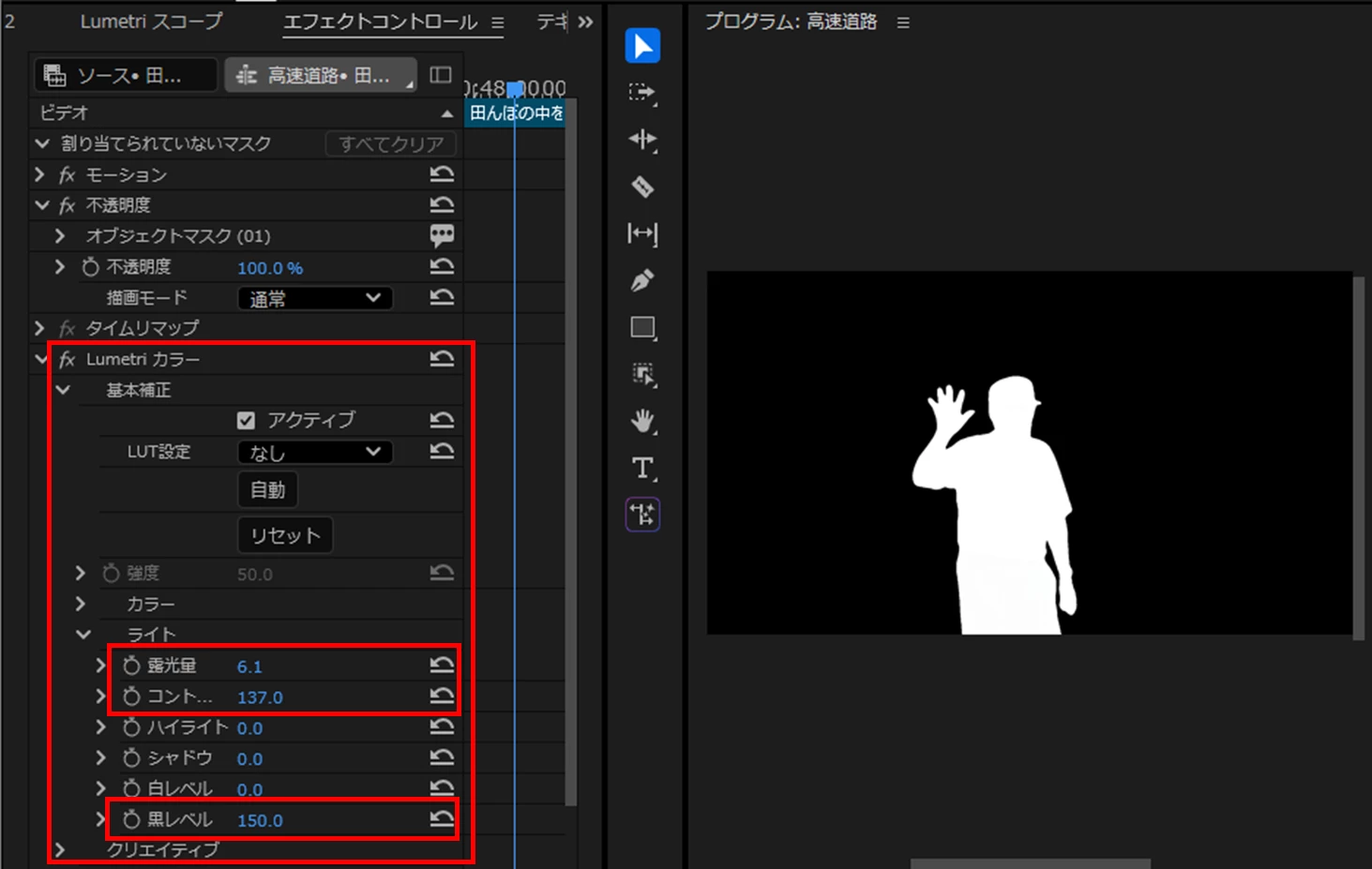This screenshot has width=1372, height=869.
Task: Toggle the Lumetri カラー fx switch
Action: (67, 359)
